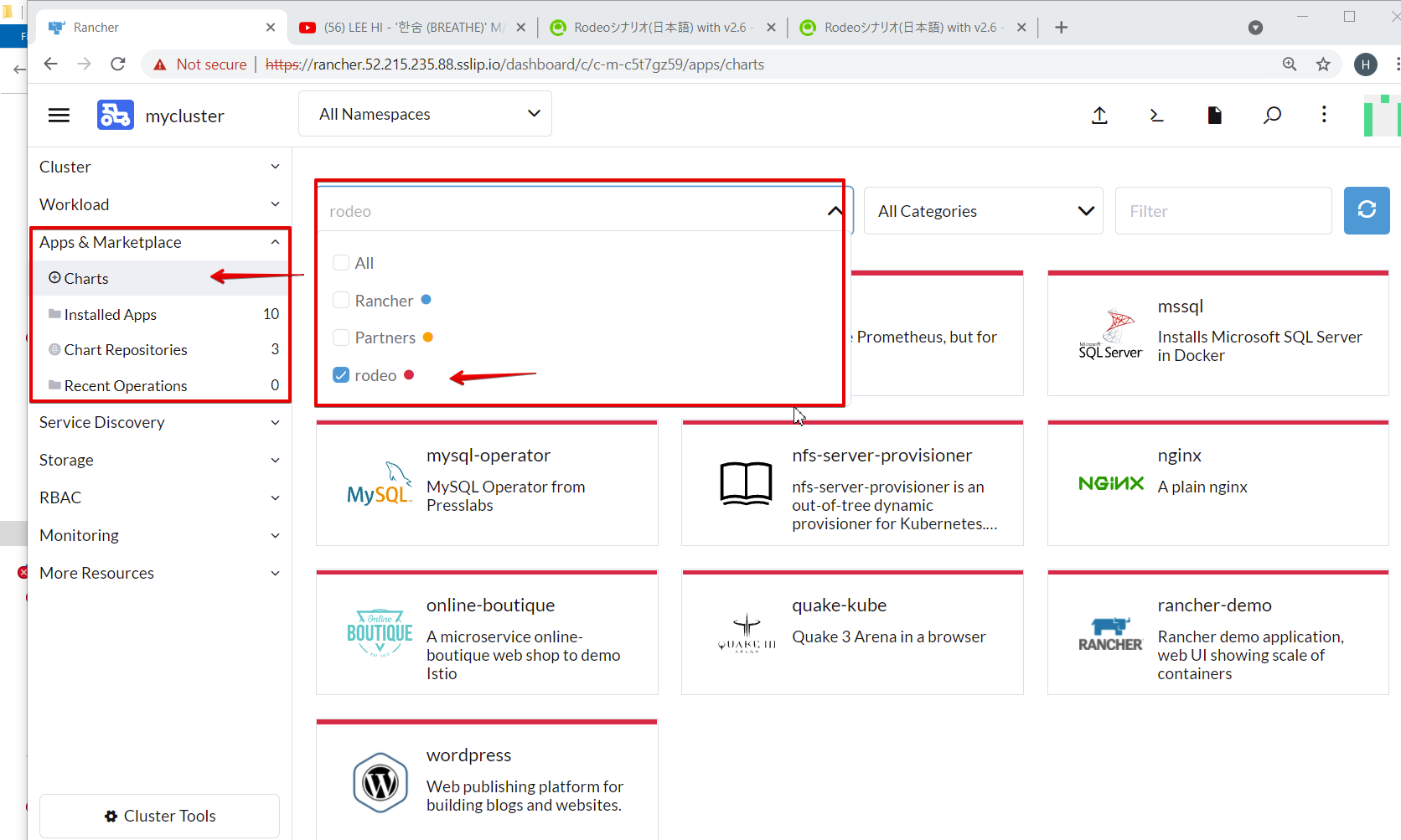Screen dimensions: 1401x840
Task: Open Recent Operations in the sidebar
Action: tap(161, 385)
